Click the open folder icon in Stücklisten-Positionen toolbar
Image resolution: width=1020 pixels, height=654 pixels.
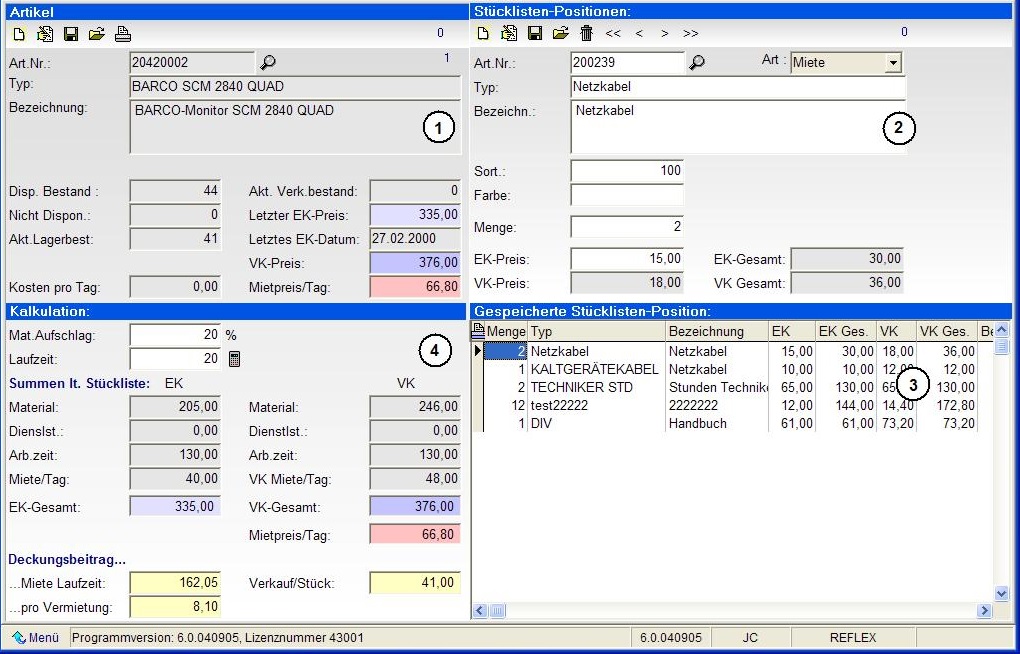coord(561,33)
